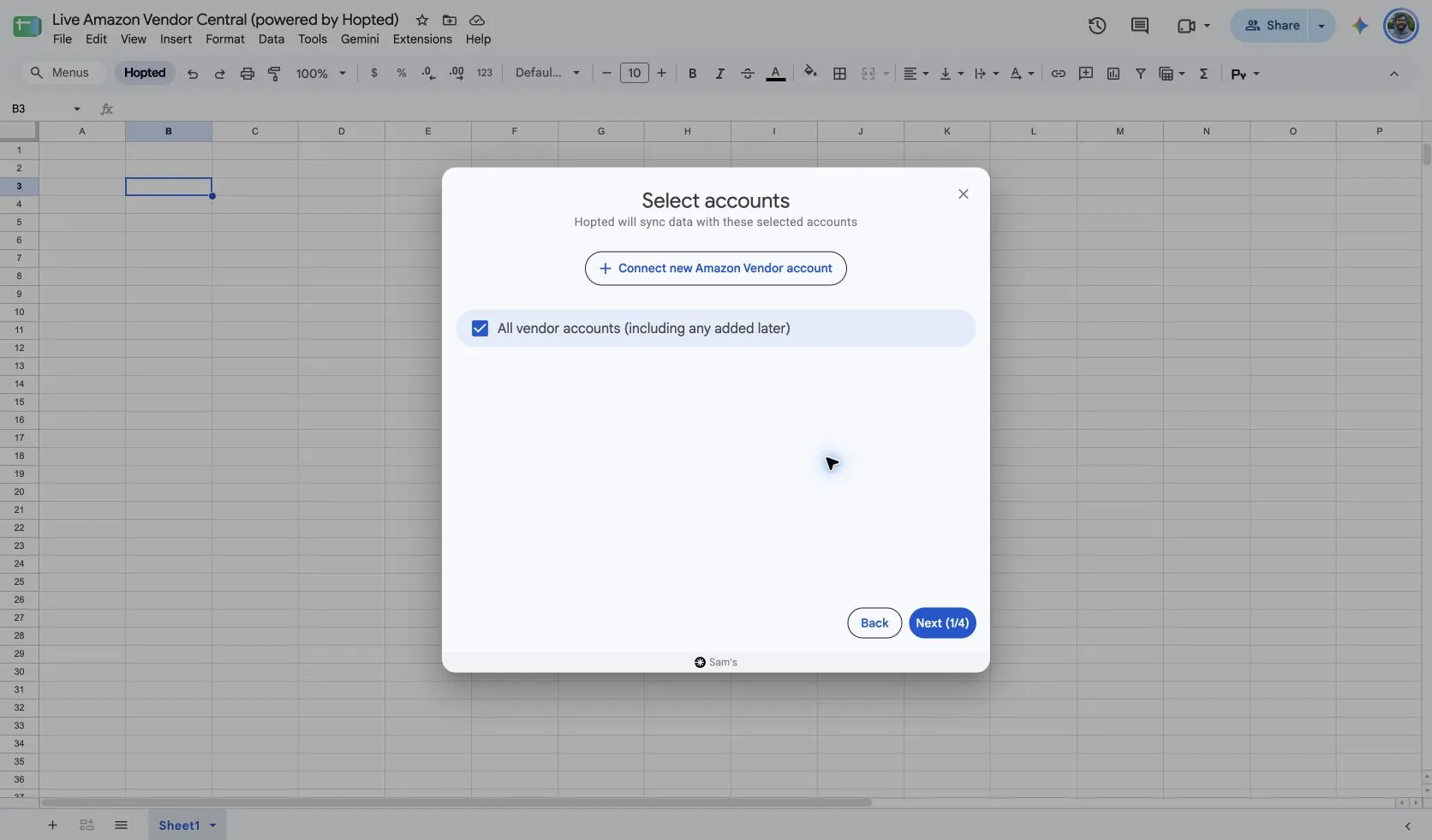
Task: Click the Share button
Action: click(1272, 26)
